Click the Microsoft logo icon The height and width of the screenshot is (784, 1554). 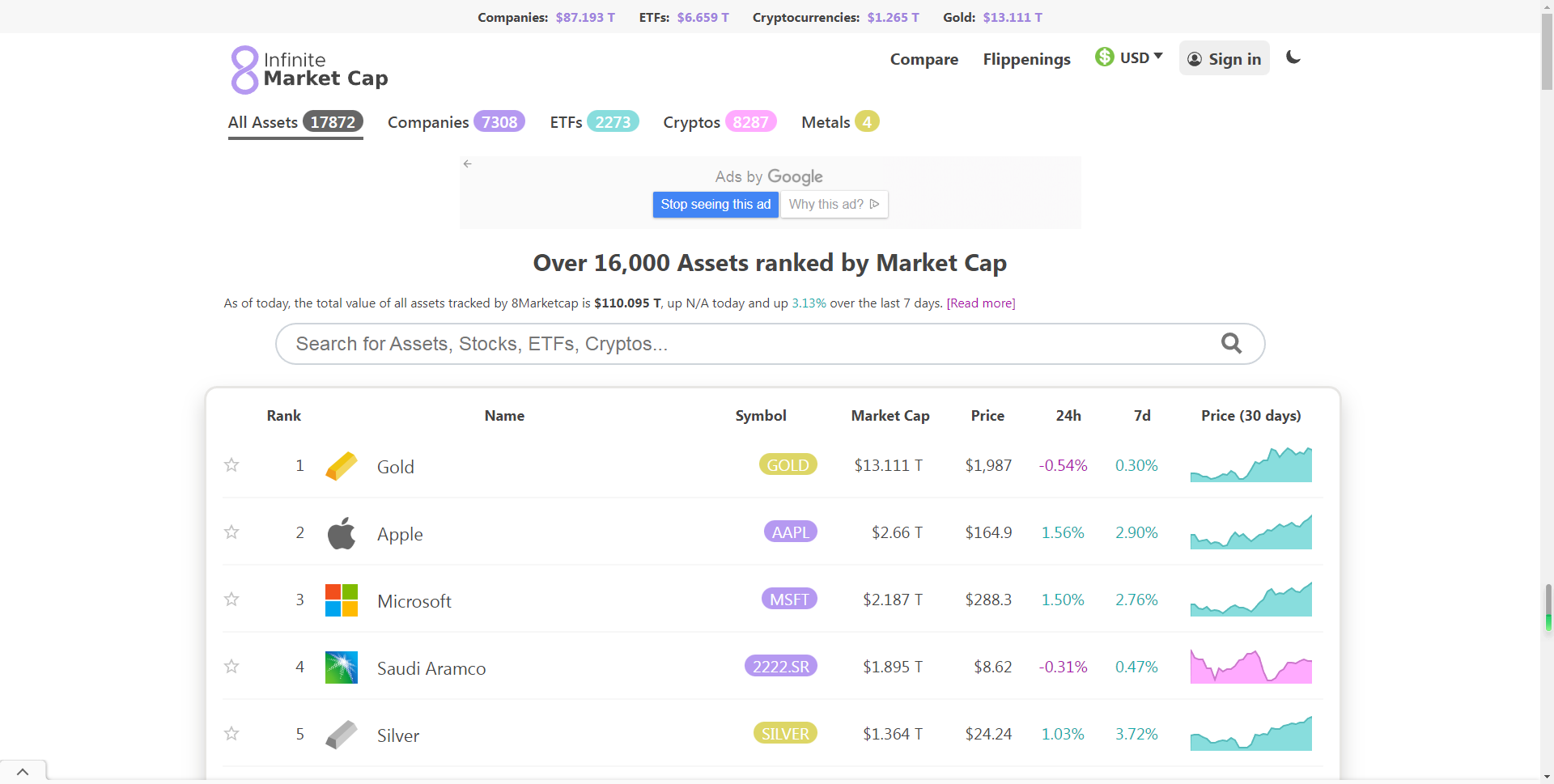coord(341,600)
